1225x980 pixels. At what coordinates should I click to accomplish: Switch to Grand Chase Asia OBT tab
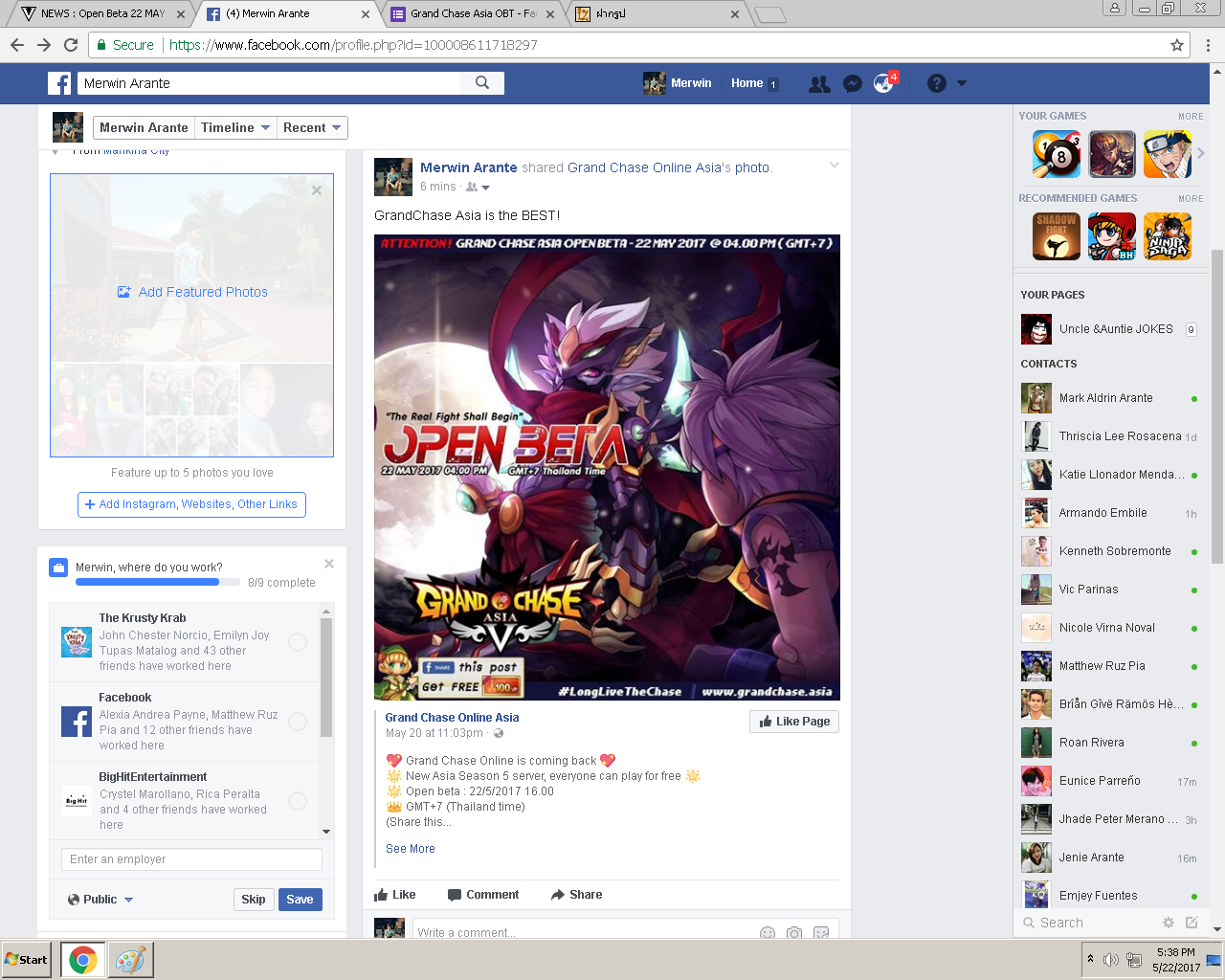pos(473,13)
